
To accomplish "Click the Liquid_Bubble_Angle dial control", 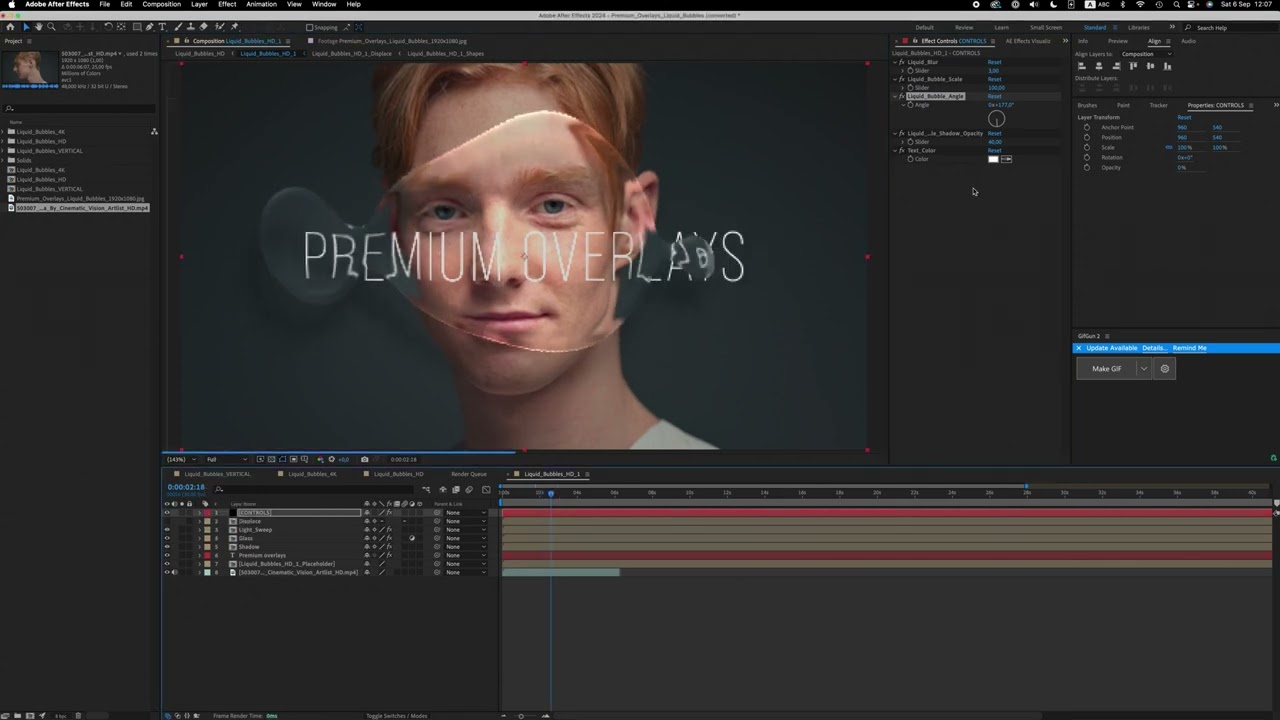I will [997, 119].
